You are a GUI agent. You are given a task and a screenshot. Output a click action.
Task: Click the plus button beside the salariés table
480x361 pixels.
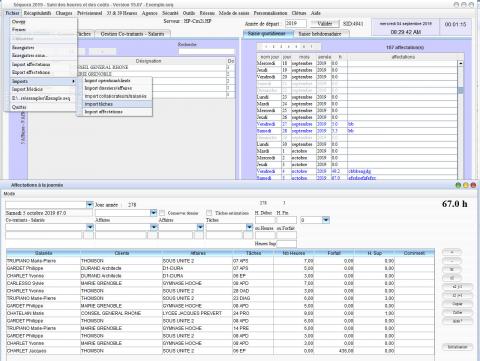click(452, 252)
